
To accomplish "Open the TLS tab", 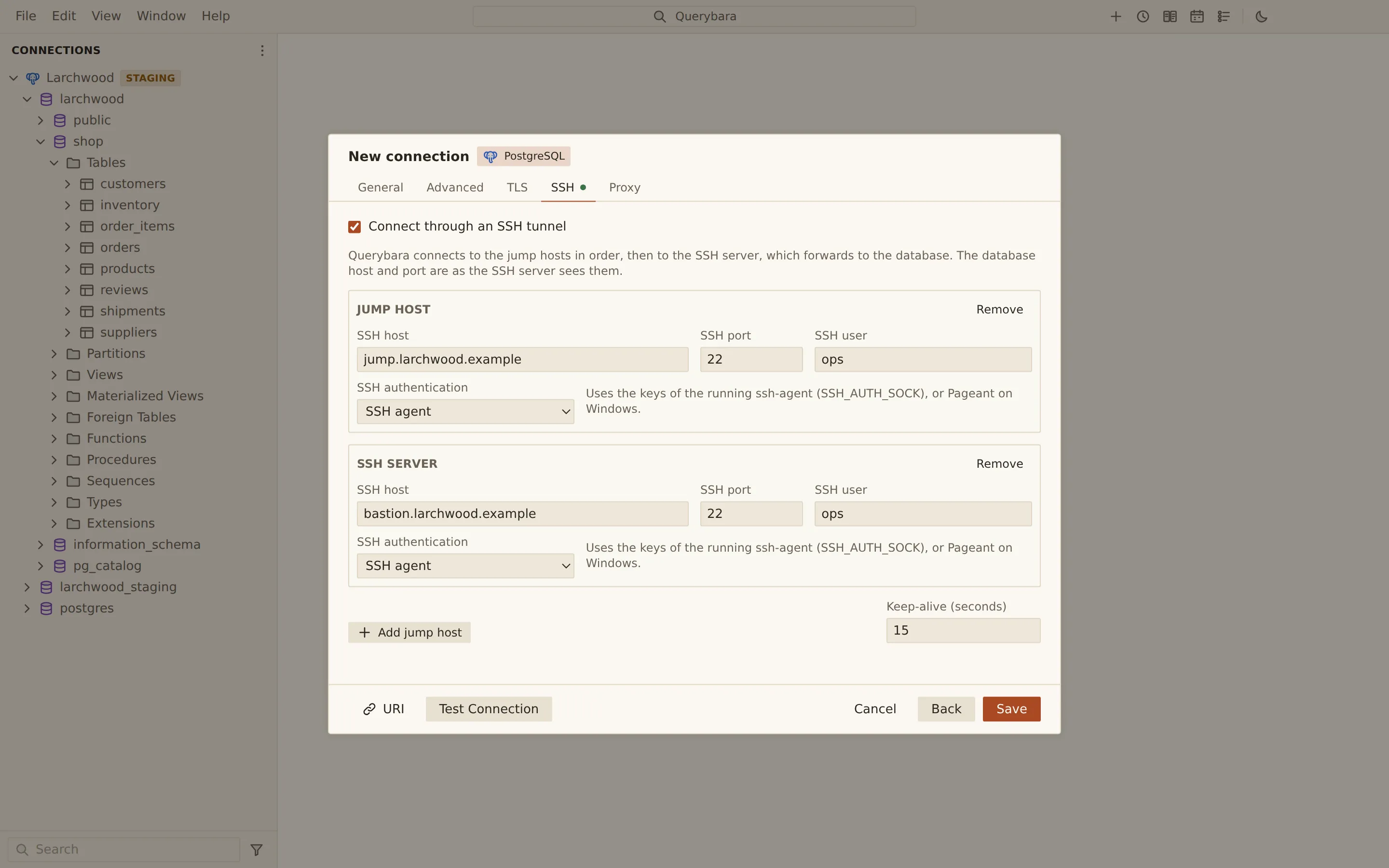I will tap(517, 188).
